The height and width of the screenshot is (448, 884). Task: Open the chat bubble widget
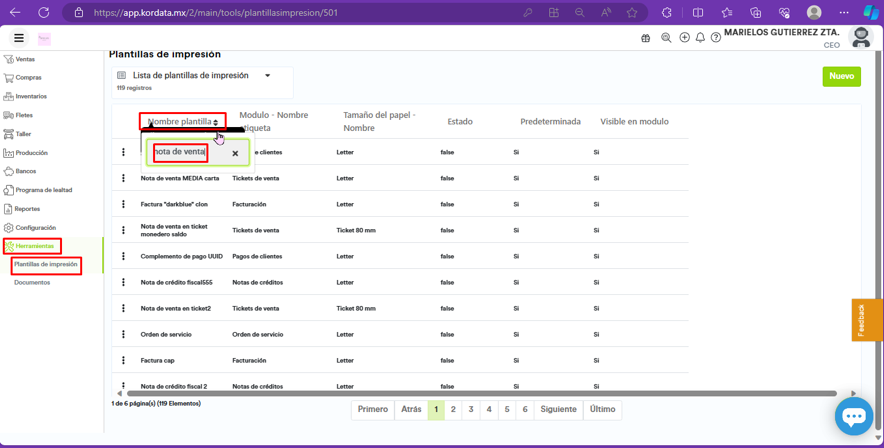853,416
